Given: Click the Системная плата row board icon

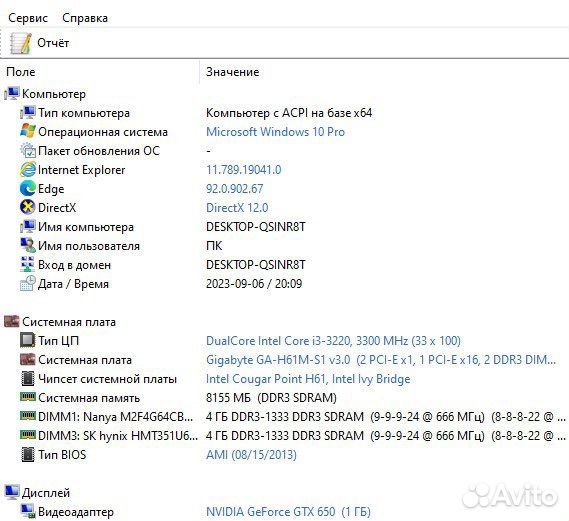Looking at the screenshot, I should click(28, 360).
